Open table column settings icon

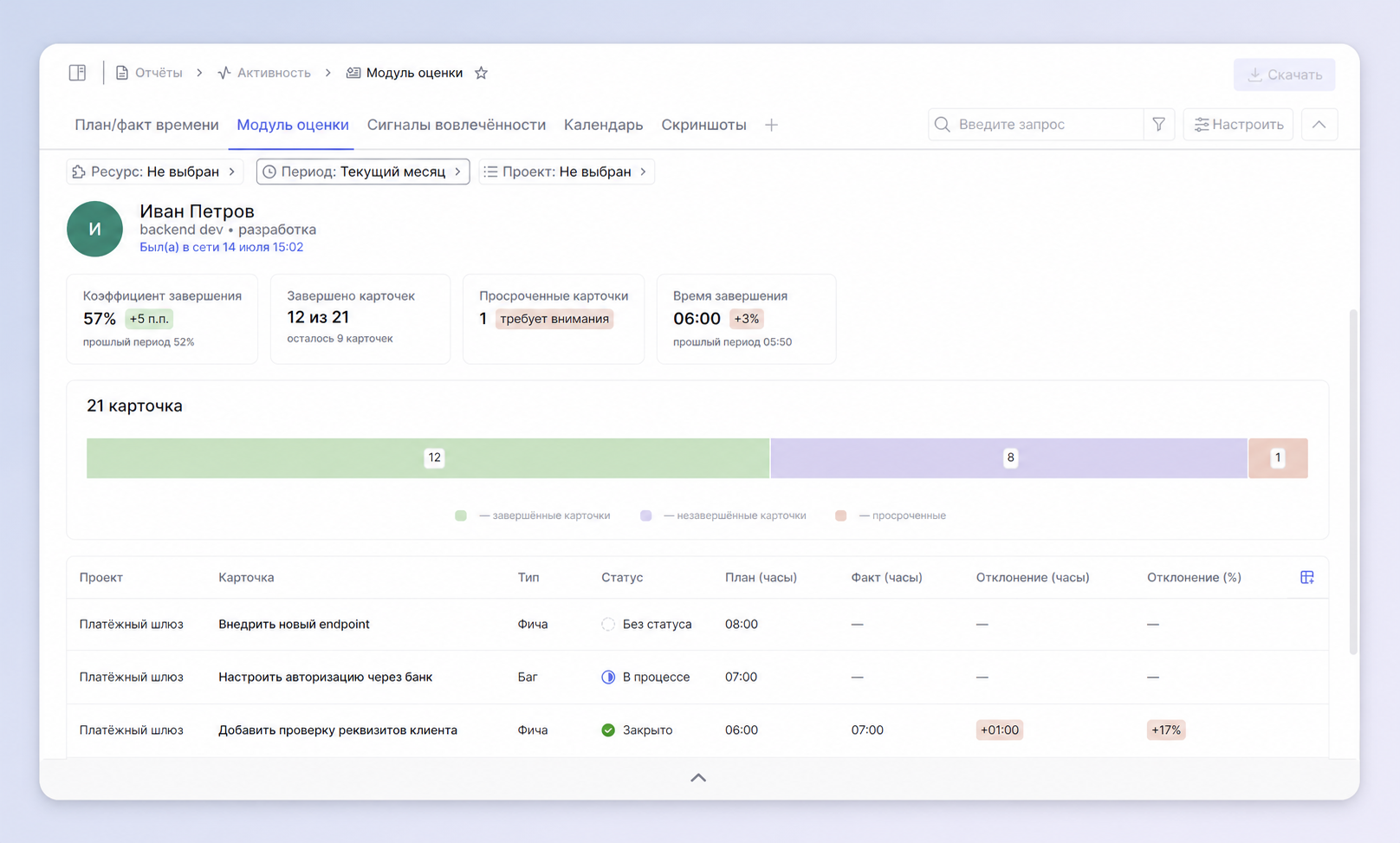point(1307,578)
